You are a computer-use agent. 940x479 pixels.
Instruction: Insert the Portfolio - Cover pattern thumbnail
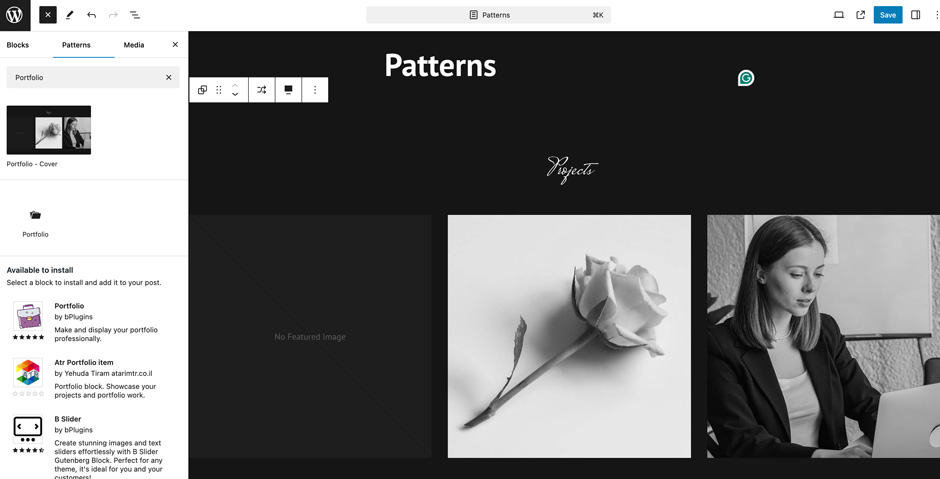49,130
